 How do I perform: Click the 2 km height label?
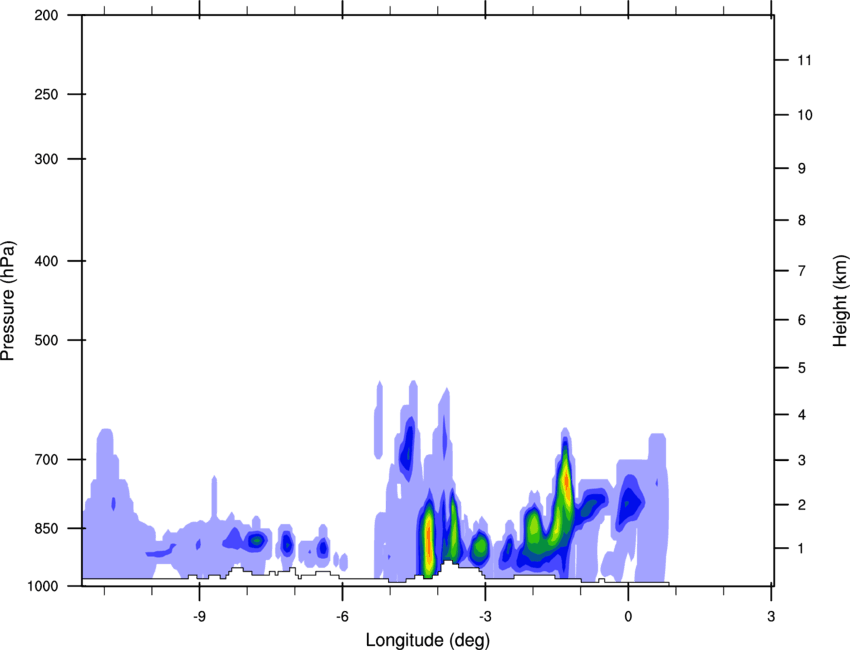(802, 505)
